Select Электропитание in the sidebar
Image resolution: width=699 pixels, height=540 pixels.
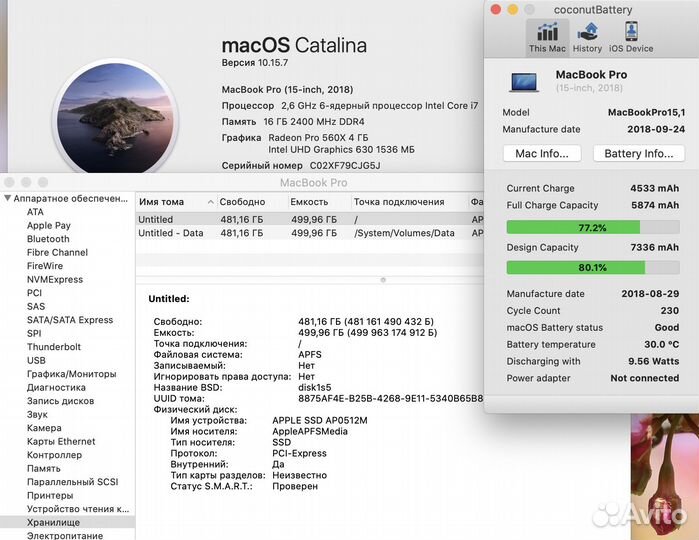click(65, 536)
